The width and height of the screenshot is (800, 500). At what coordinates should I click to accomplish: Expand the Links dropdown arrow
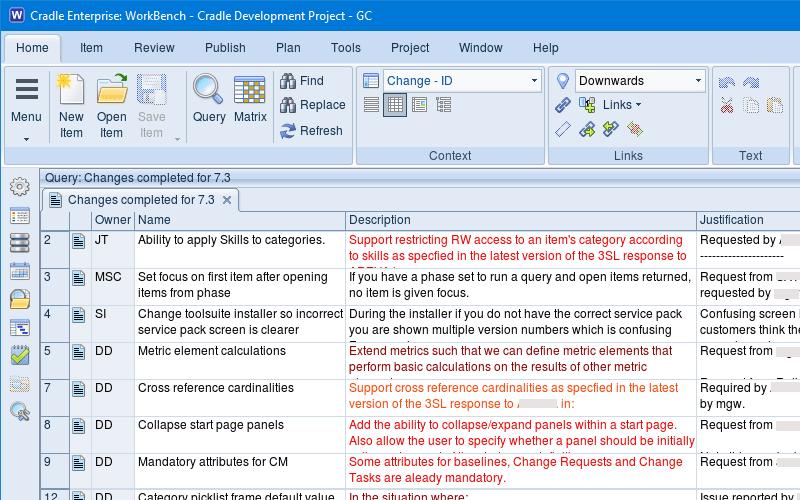click(638, 105)
